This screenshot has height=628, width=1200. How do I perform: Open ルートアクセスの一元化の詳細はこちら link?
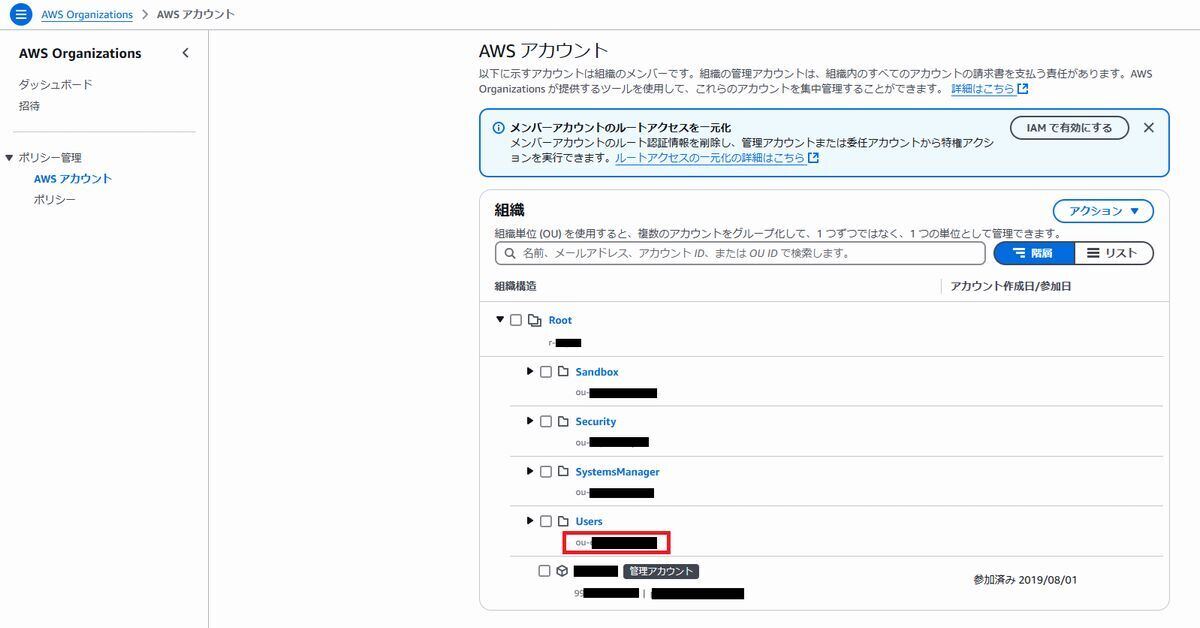710,158
